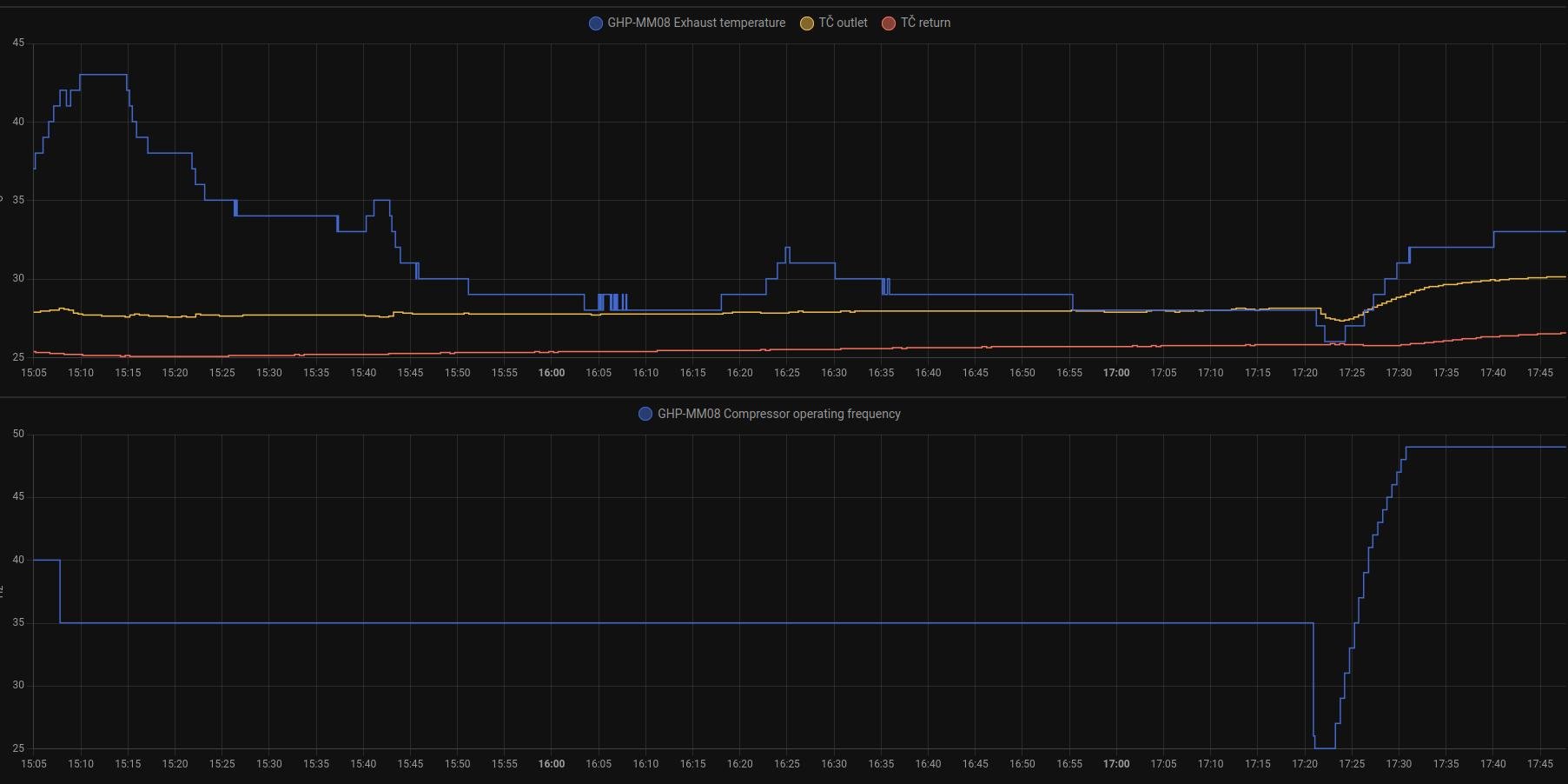Click 15:10 on the compressor frequency time axis
Viewport: 1568px width, 784px height.
point(81,764)
